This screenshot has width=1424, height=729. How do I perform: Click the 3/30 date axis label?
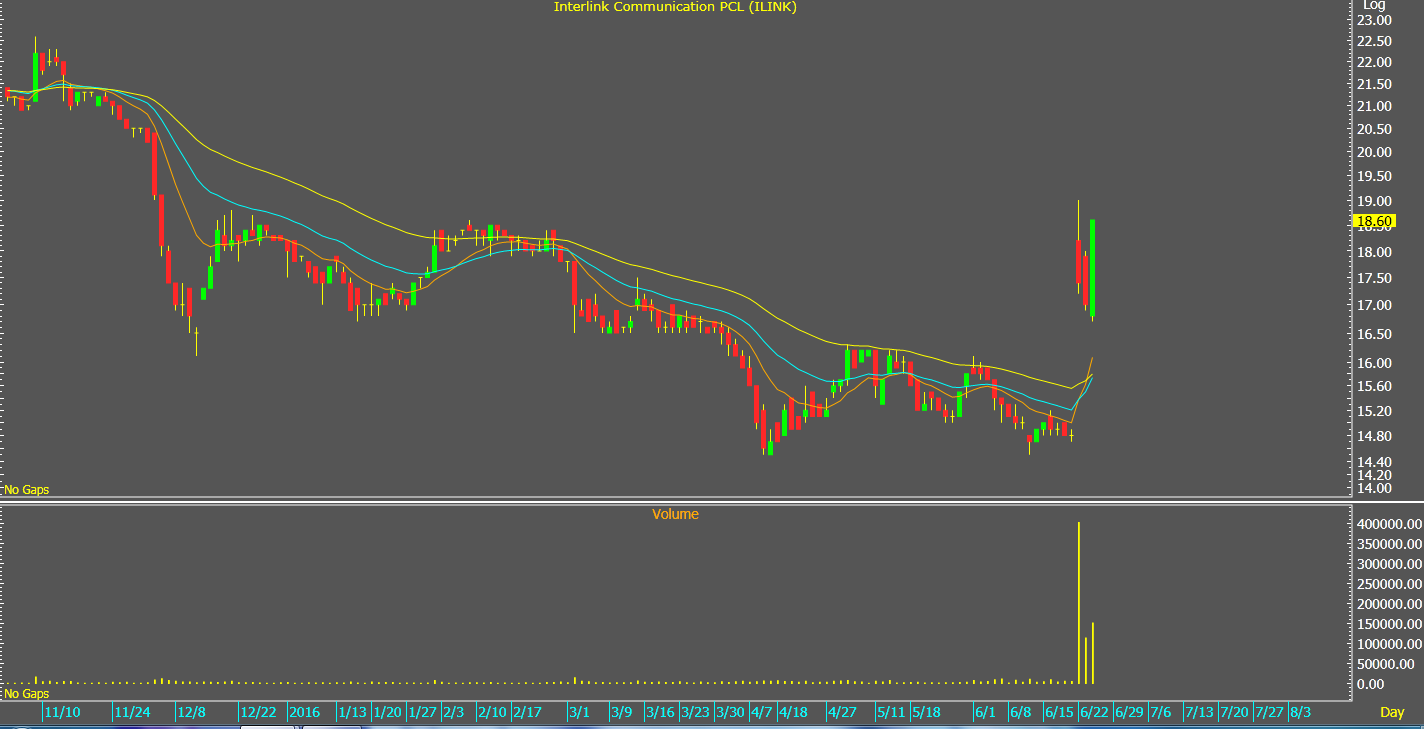[730, 713]
